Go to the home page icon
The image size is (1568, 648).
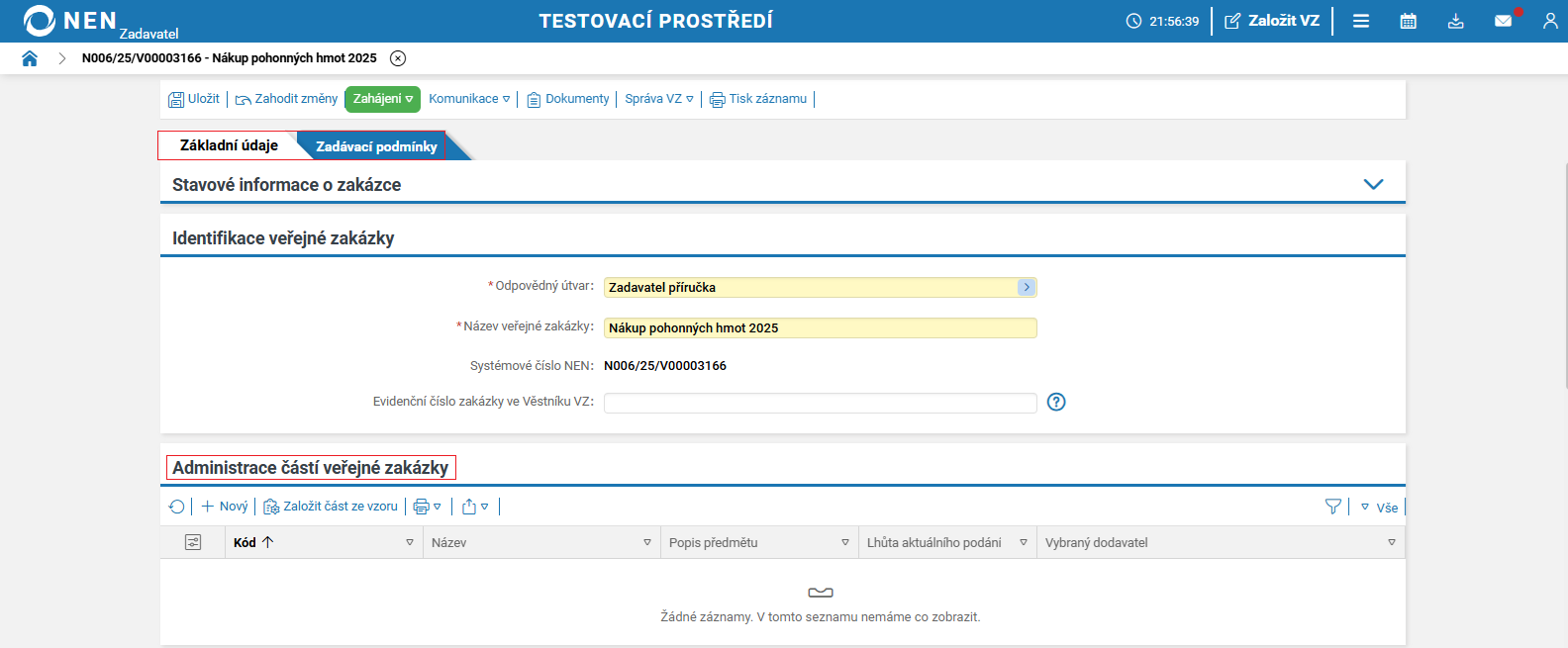tap(30, 58)
